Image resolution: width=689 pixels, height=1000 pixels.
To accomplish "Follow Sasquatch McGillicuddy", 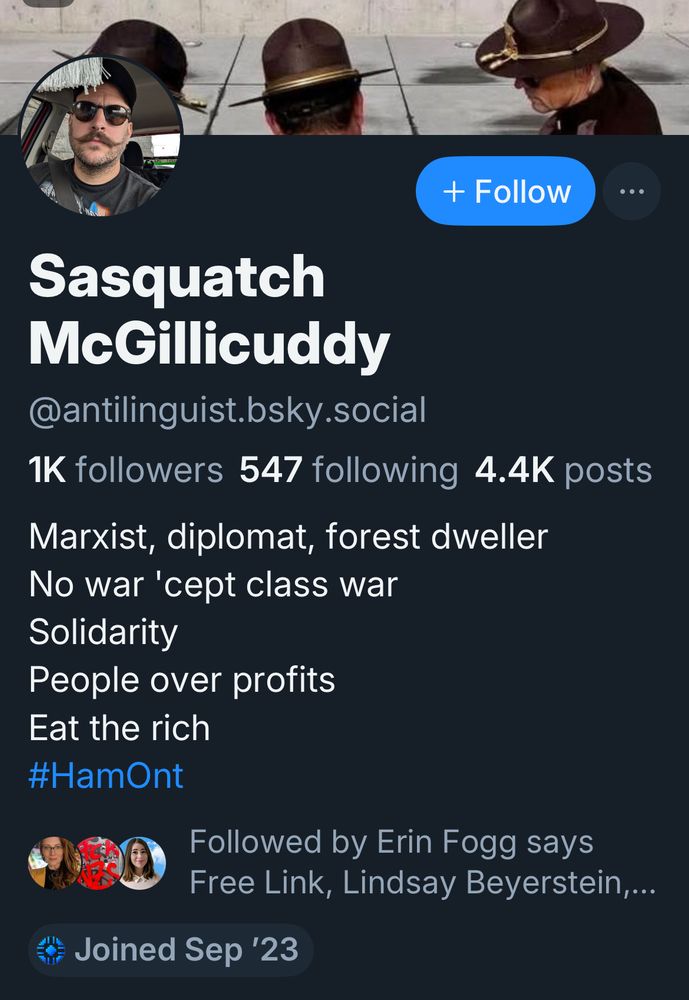I will click(x=505, y=191).
